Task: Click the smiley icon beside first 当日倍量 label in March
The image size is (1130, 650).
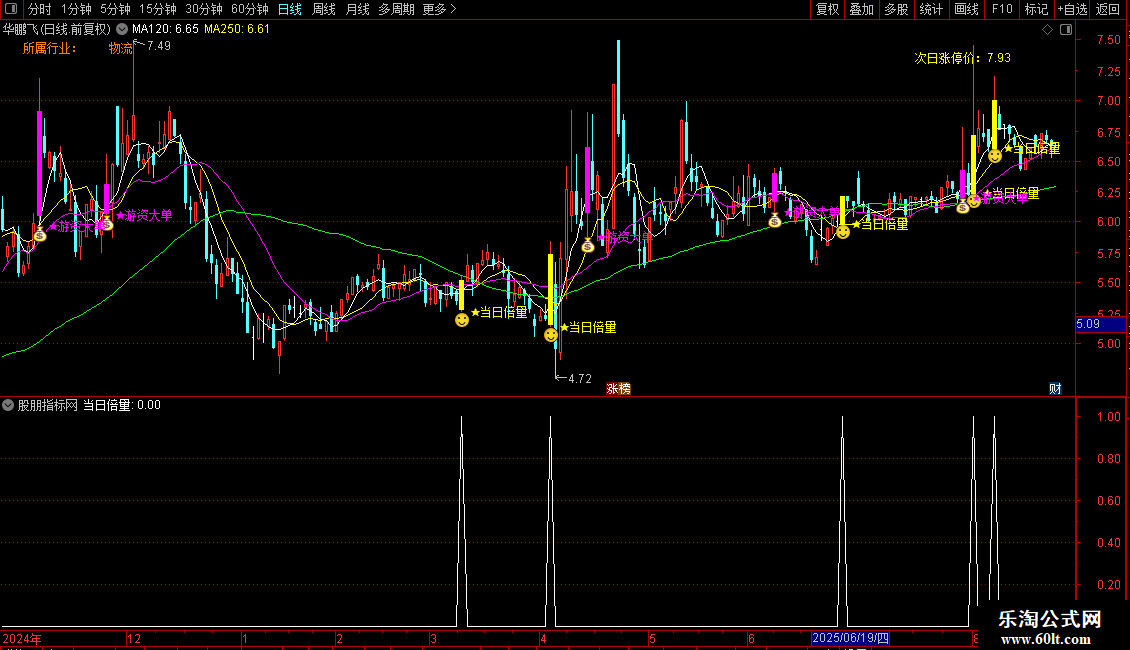Action: (x=462, y=320)
